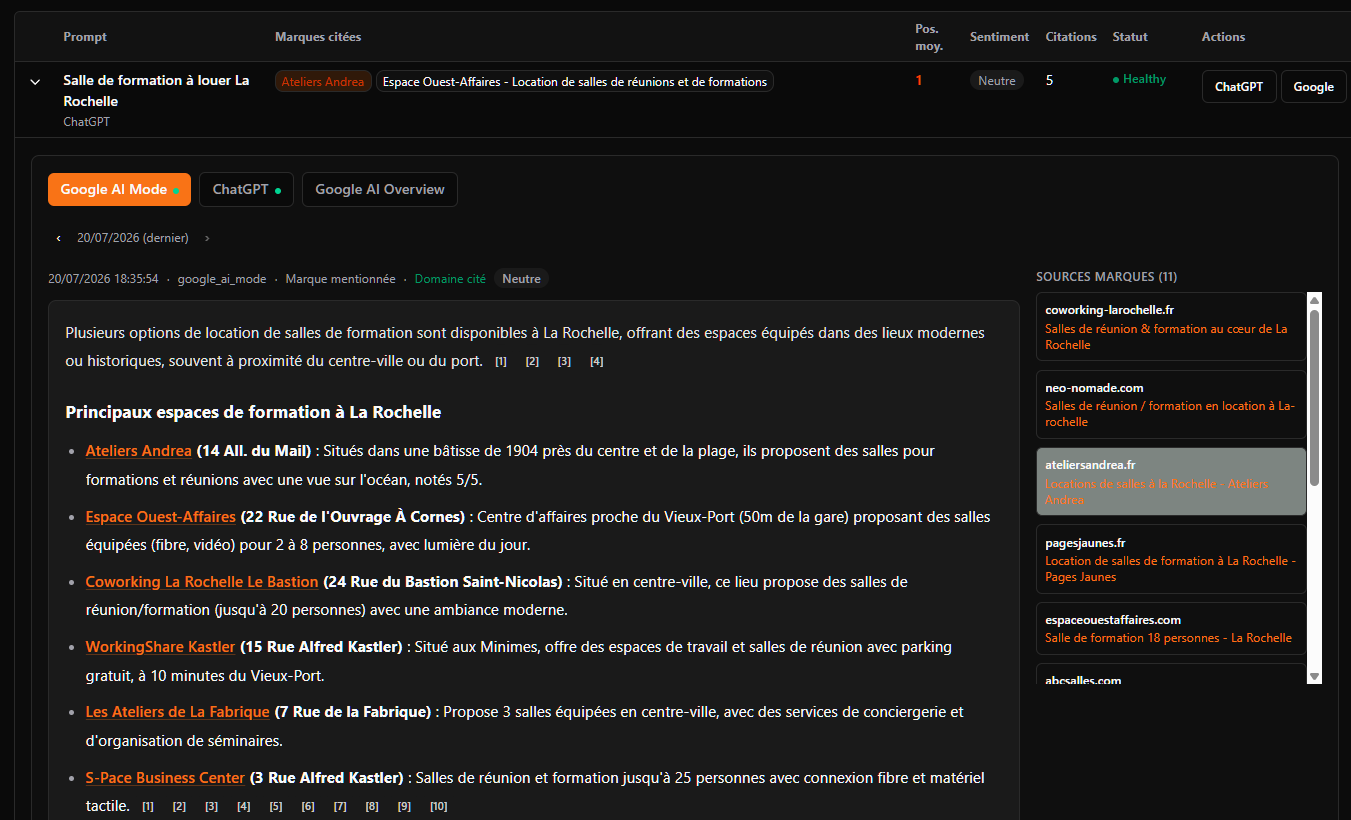Select the Ateliers Andrea brand tag

click(323, 82)
